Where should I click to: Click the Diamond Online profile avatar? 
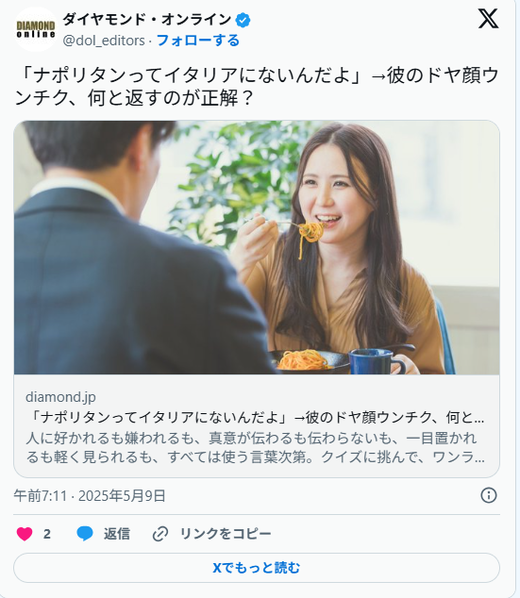[x=36, y=29]
